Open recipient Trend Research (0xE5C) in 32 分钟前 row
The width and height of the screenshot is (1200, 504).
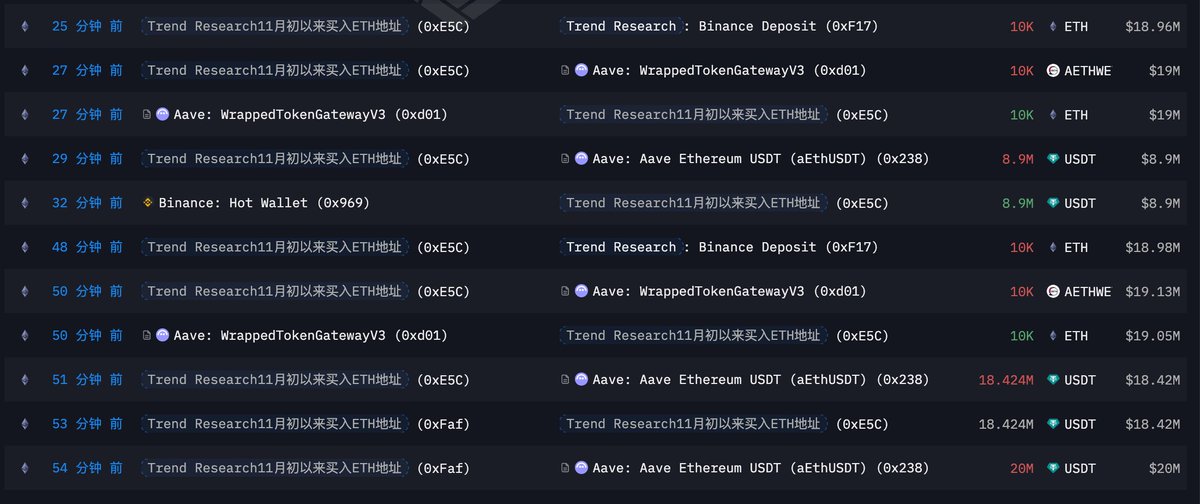[725, 203]
